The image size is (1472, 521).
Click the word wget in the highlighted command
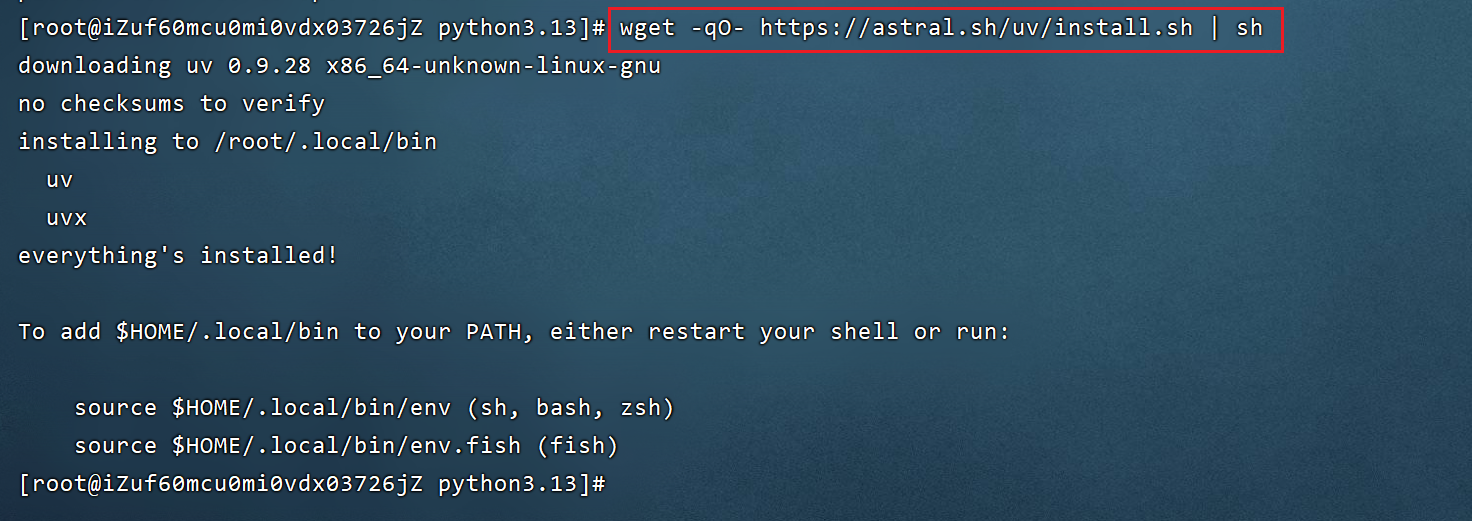647,27
